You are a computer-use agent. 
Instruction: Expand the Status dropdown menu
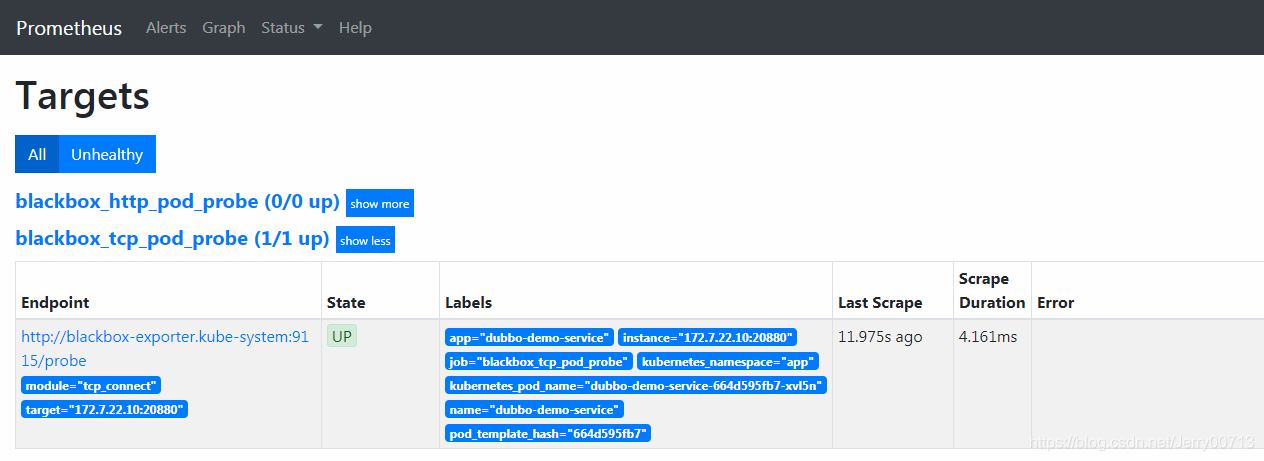pos(292,28)
